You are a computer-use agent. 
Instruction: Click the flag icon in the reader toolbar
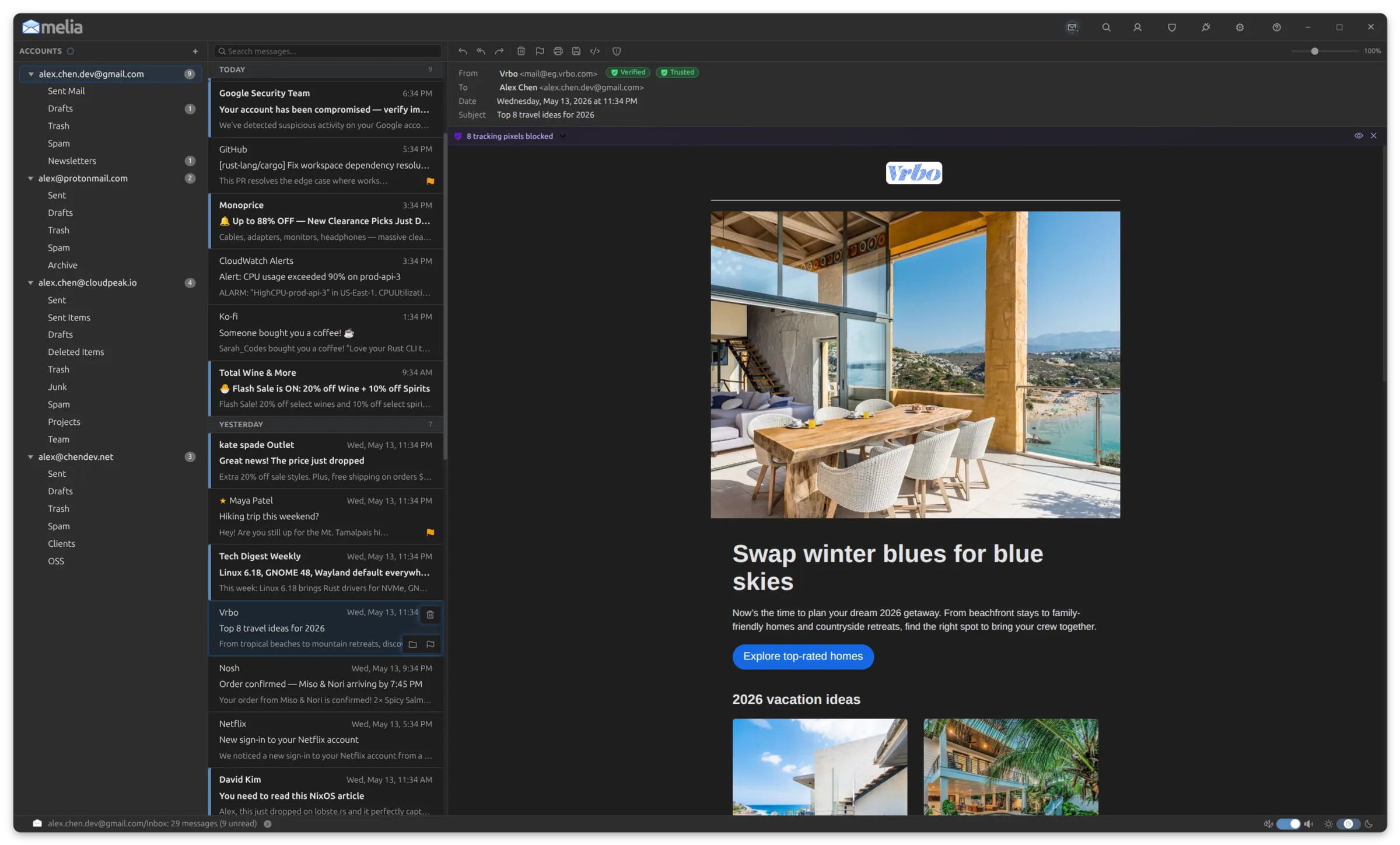tap(540, 51)
